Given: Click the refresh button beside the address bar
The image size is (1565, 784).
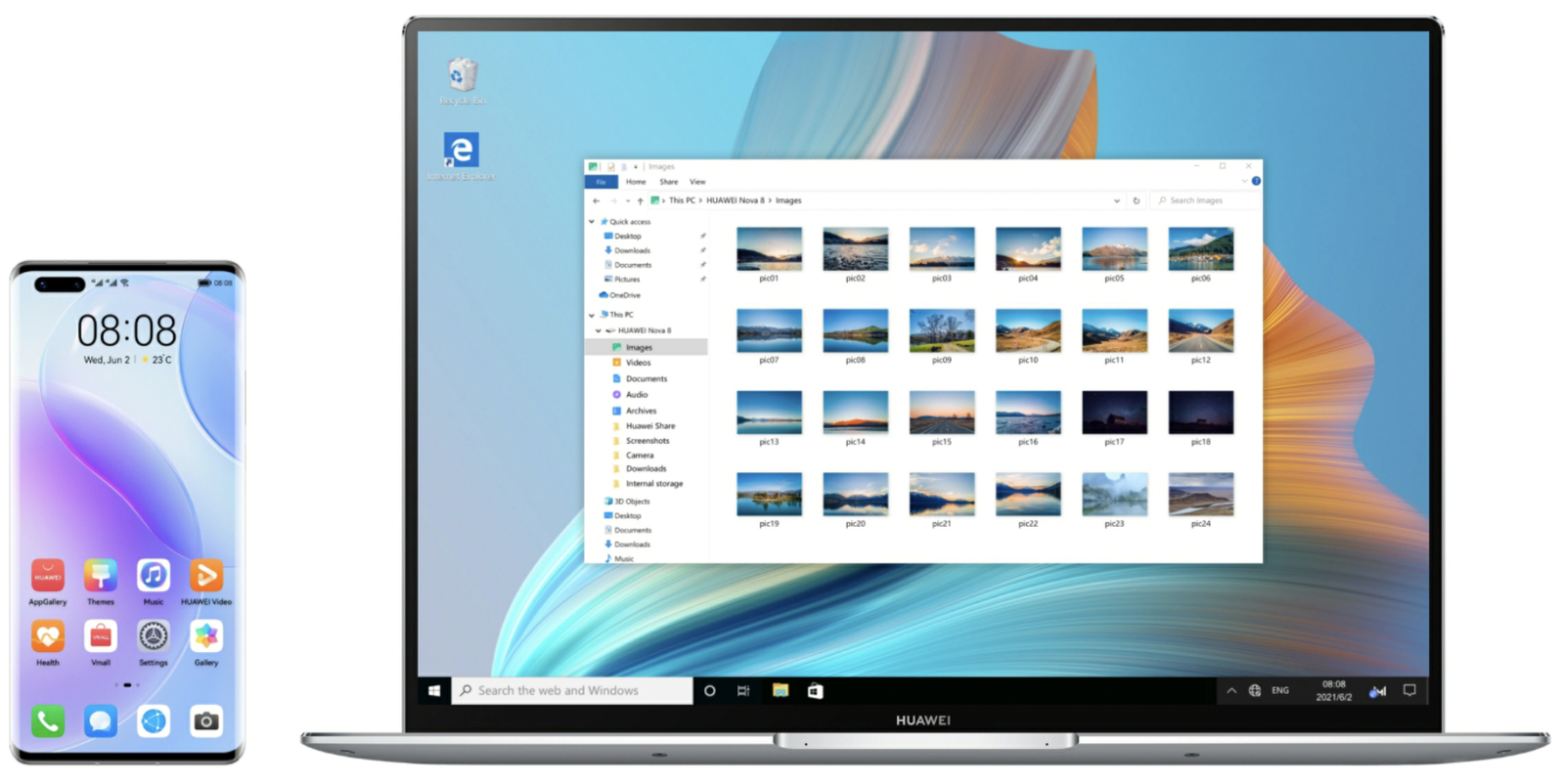Looking at the screenshot, I should pos(1136,200).
